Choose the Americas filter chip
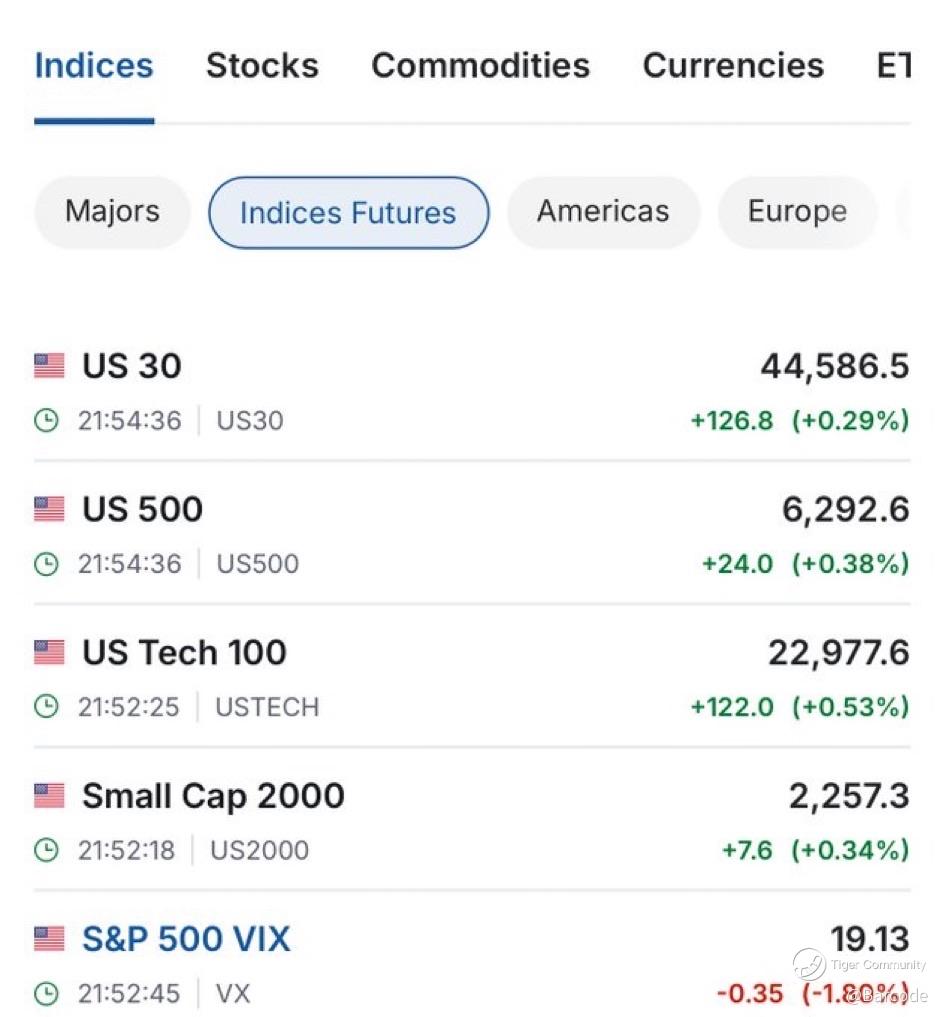 pos(603,212)
